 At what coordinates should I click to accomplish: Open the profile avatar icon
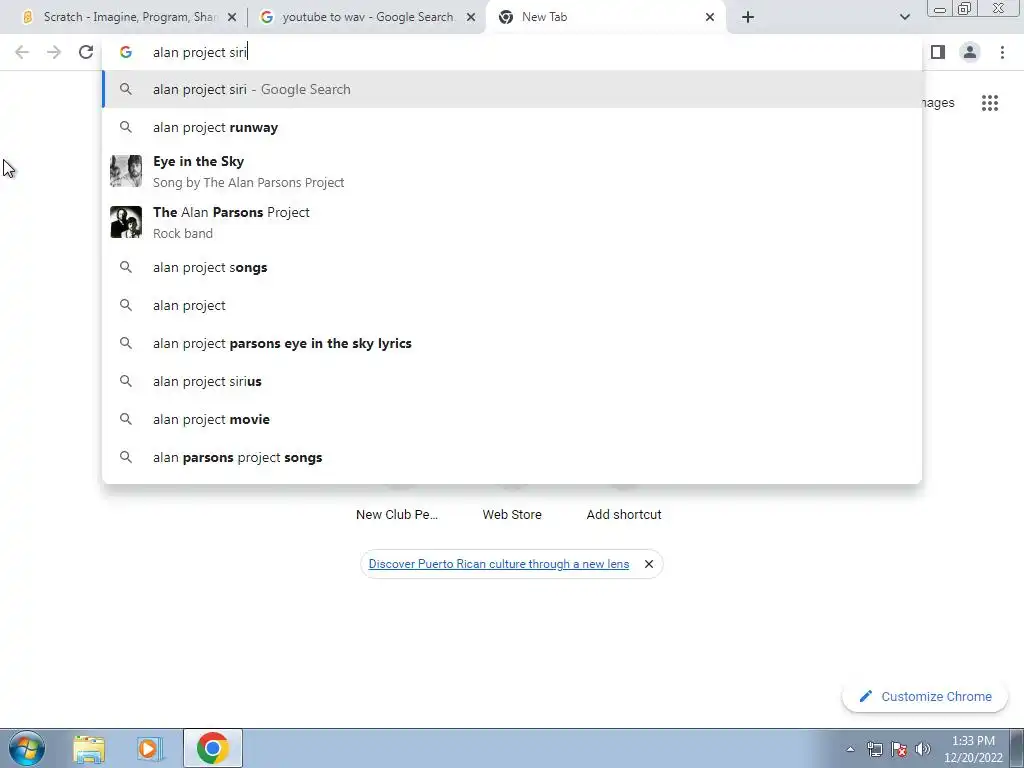coord(970,52)
